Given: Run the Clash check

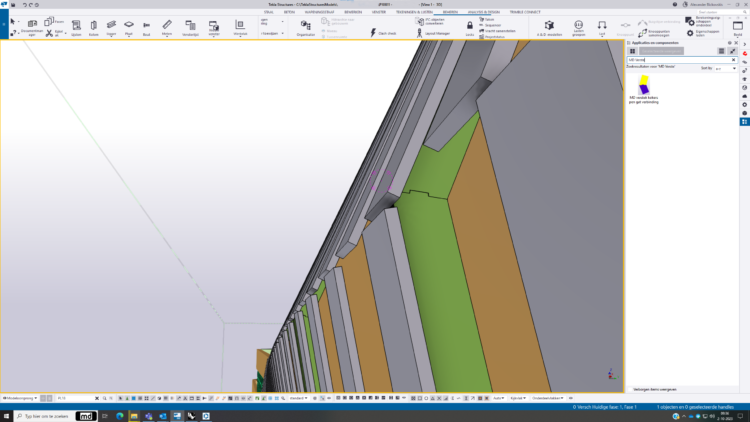Looking at the screenshot, I should (x=383, y=33).
